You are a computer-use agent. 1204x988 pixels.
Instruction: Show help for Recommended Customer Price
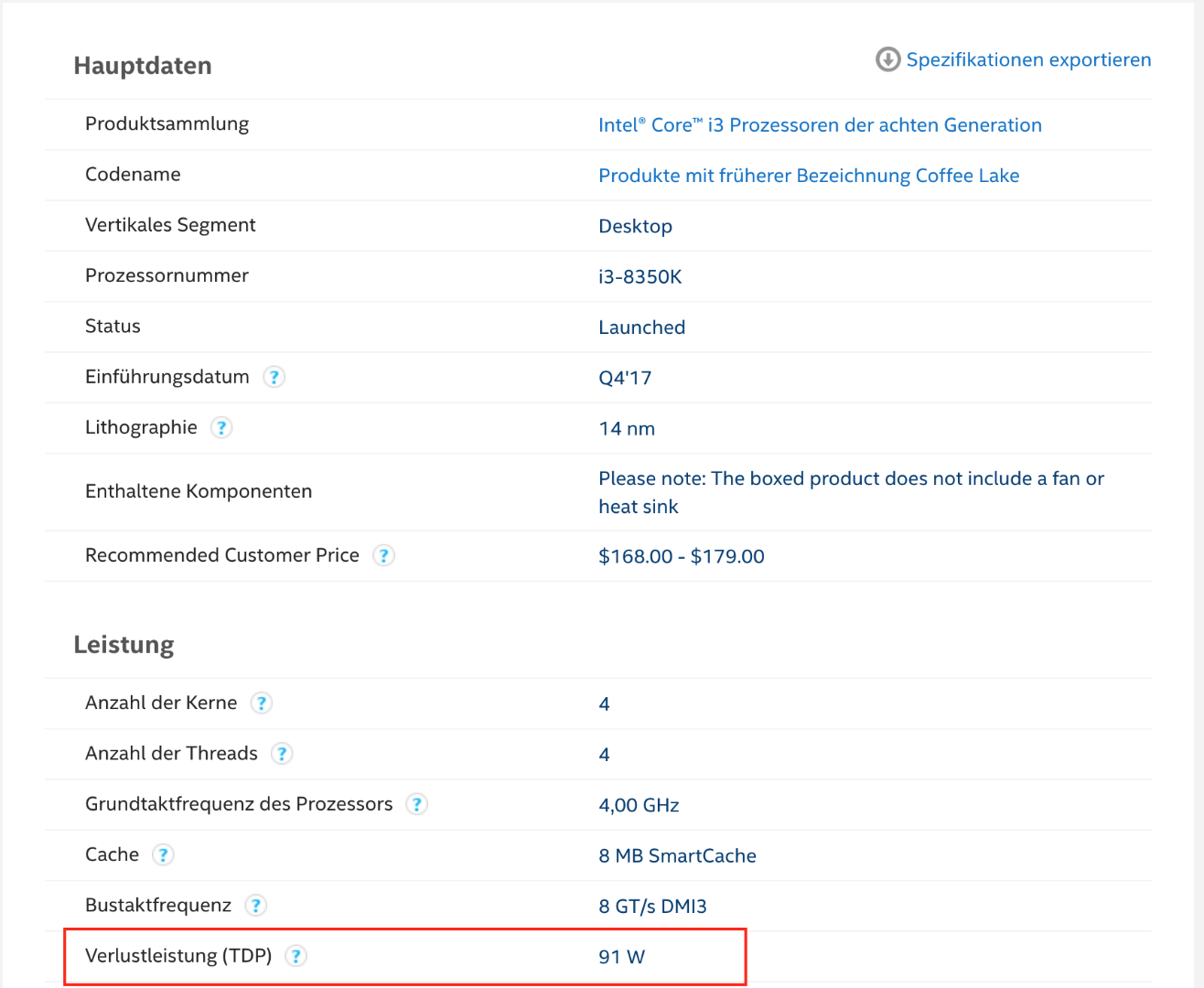click(384, 555)
